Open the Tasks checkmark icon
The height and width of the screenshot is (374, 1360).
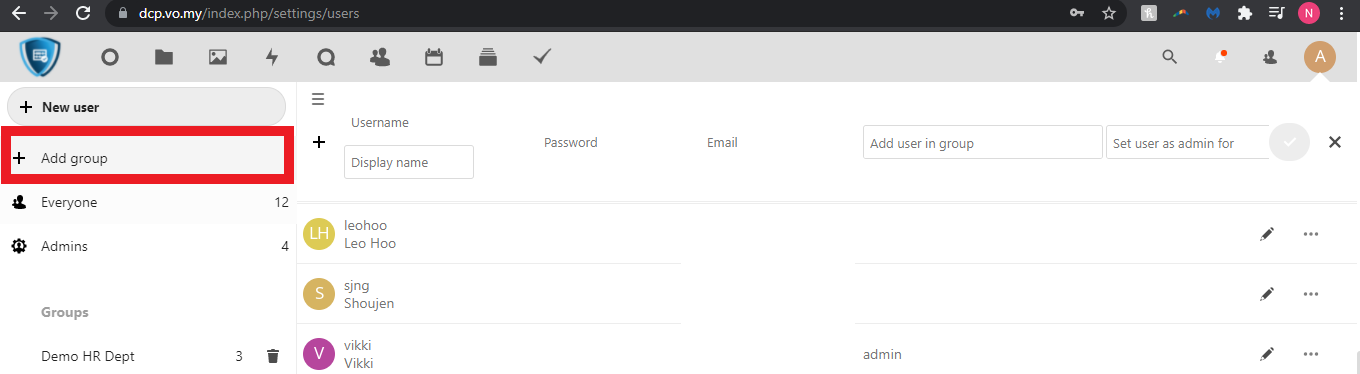pyautogui.click(x=542, y=57)
